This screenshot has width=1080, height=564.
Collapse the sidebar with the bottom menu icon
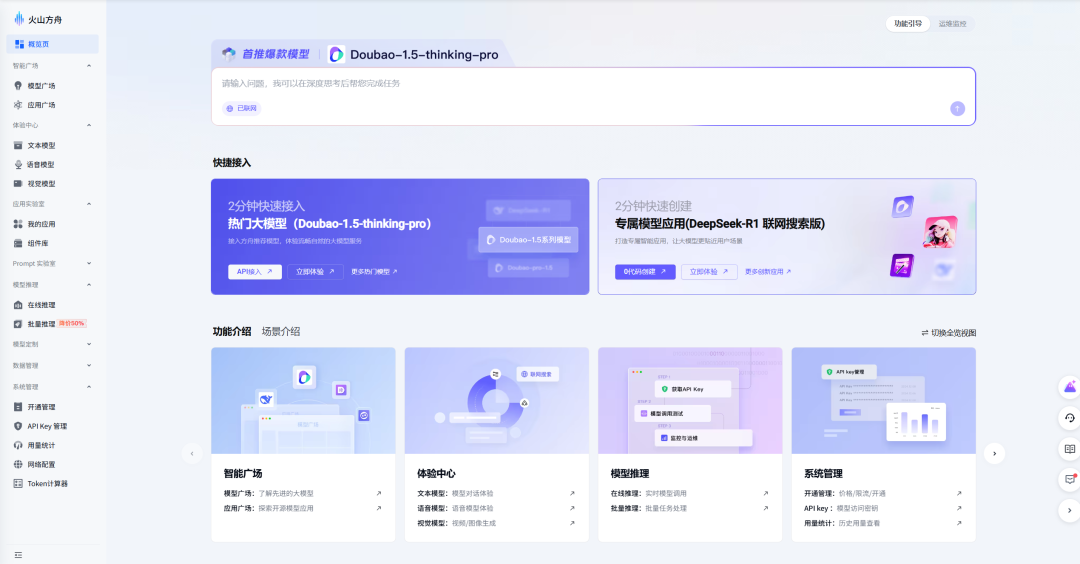point(18,555)
